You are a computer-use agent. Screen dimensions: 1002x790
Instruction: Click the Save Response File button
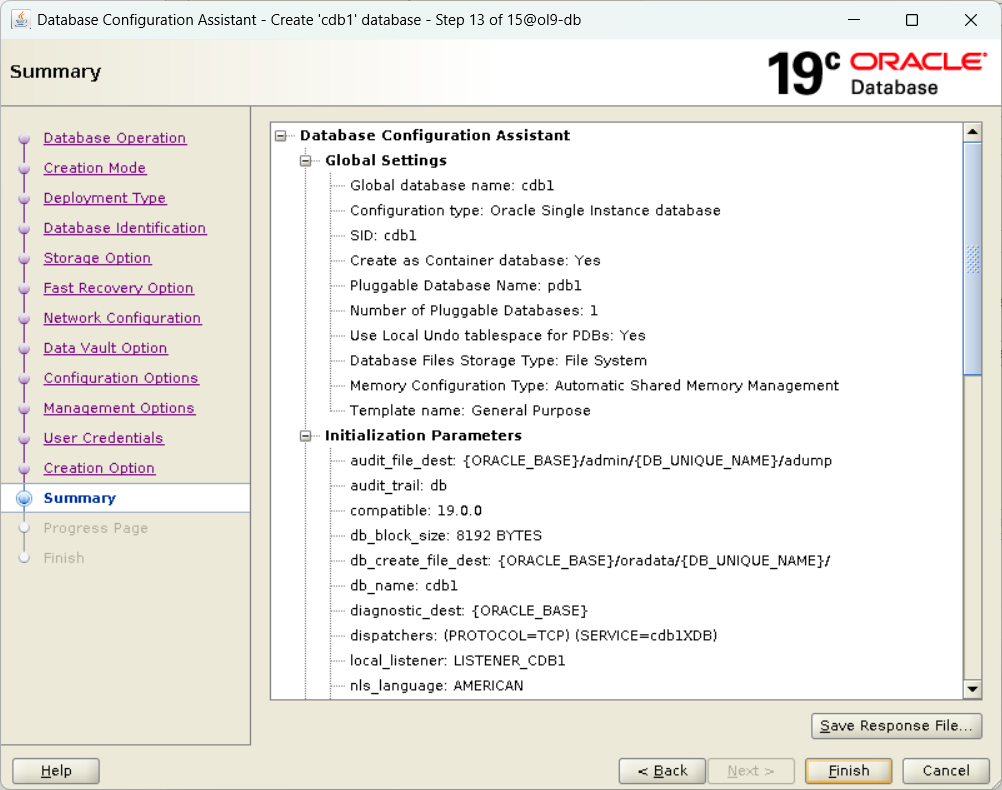click(x=896, y=726)
